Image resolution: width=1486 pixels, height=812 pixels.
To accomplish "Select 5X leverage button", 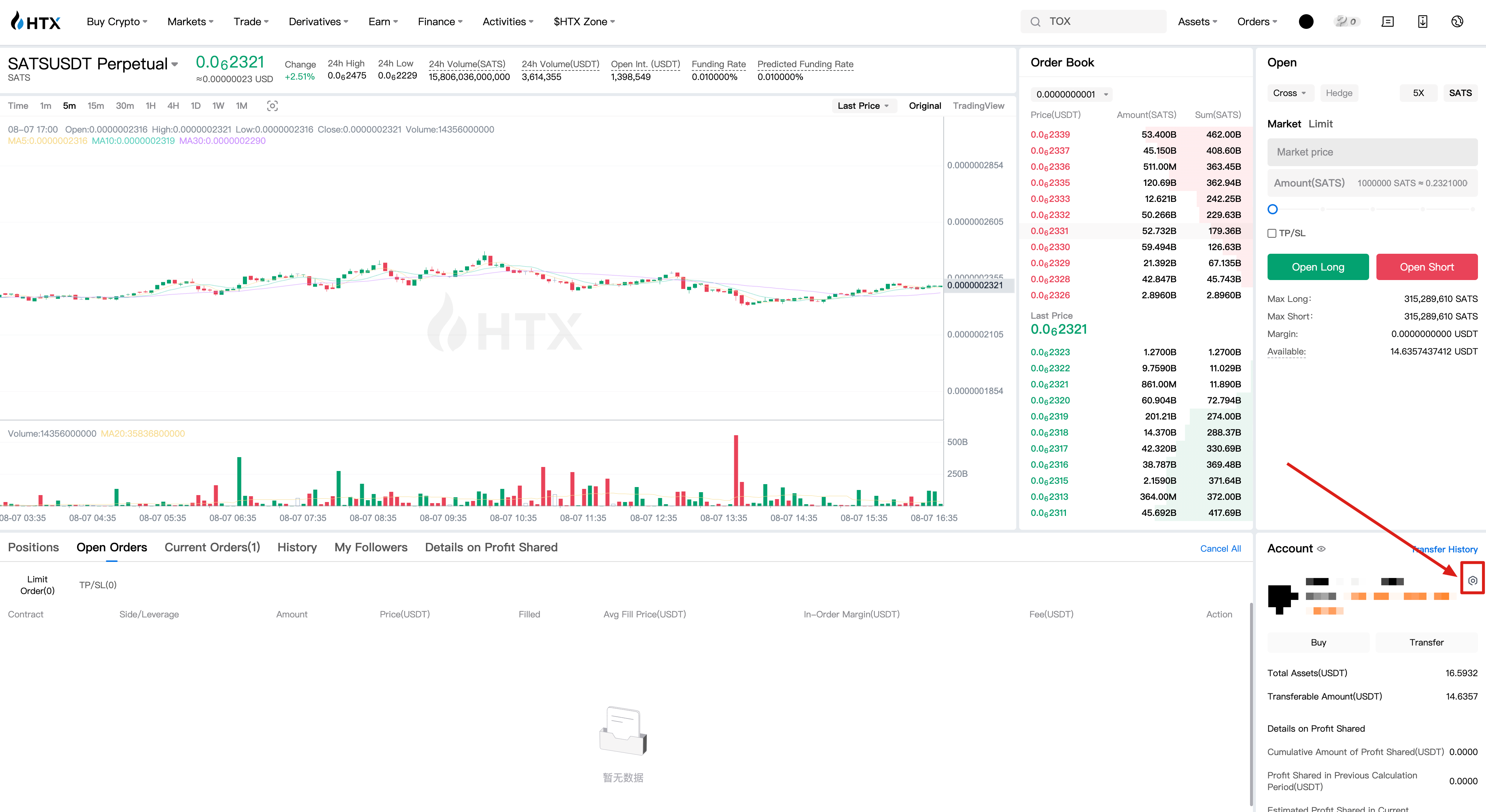I will (1418, 93).
